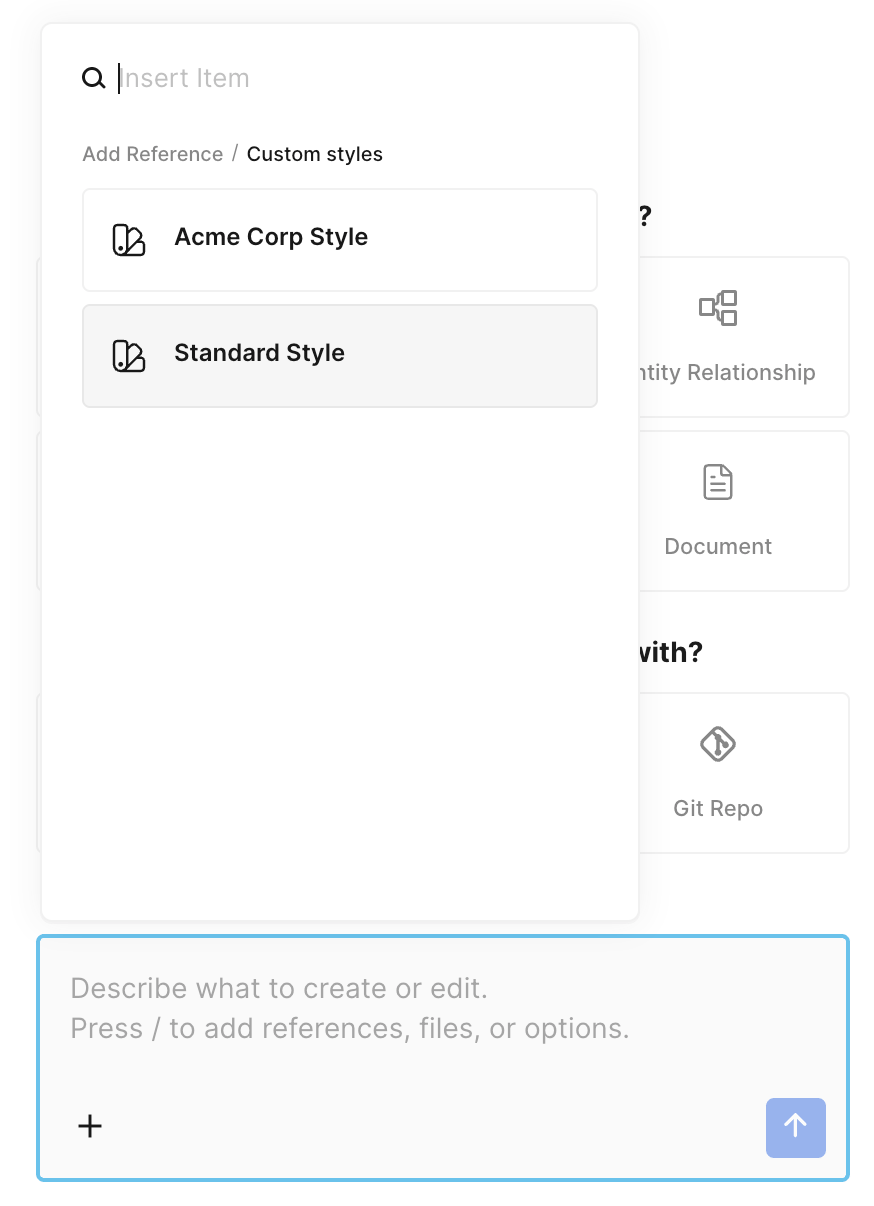Viewport: 874px width, 1206px height.
Task: Click the Document file icon
Action: [718, 482]
